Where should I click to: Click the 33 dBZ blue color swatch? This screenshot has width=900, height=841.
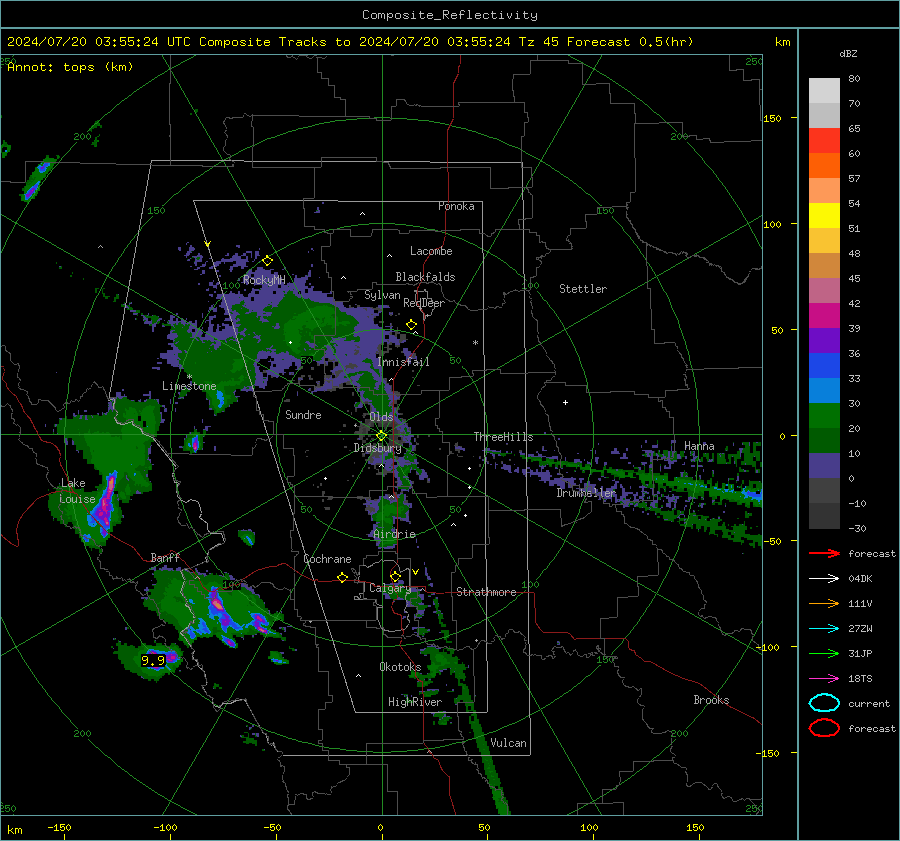(824, 366)
